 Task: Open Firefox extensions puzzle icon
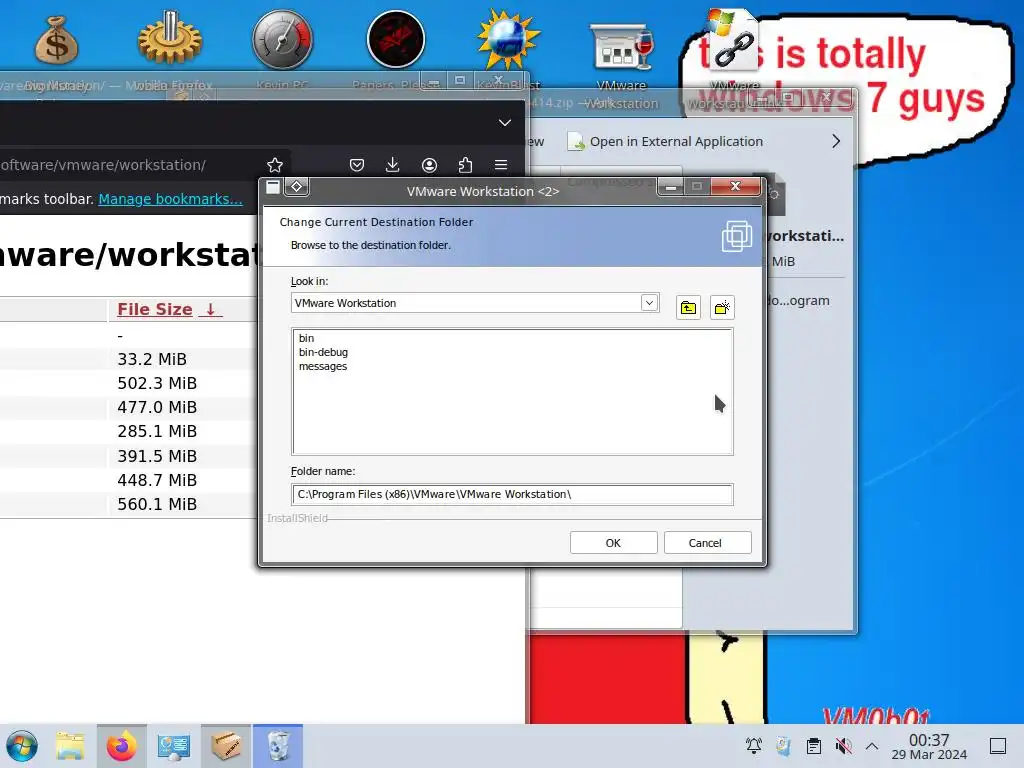[465, 165]
